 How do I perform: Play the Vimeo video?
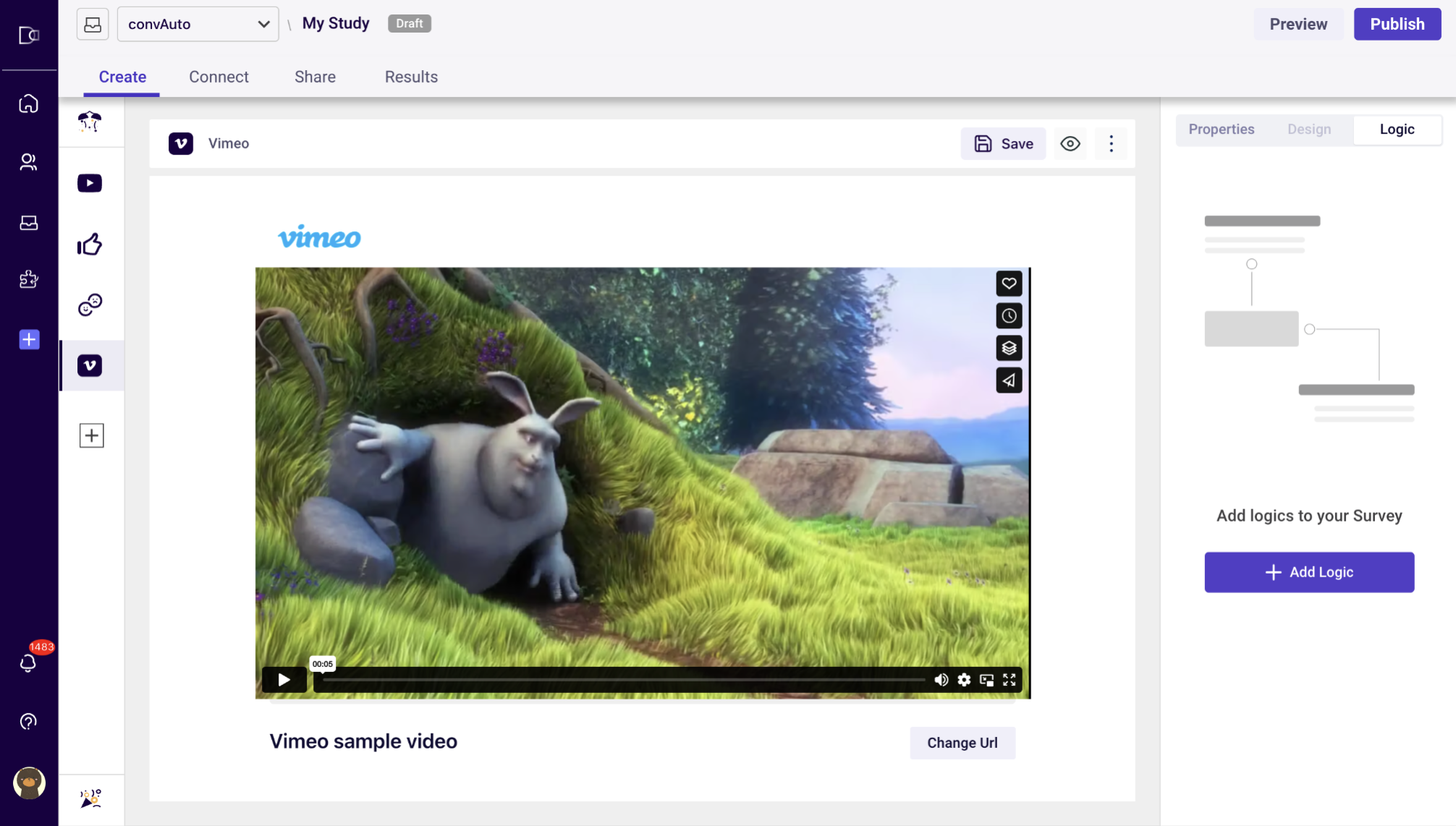point(284,680)
